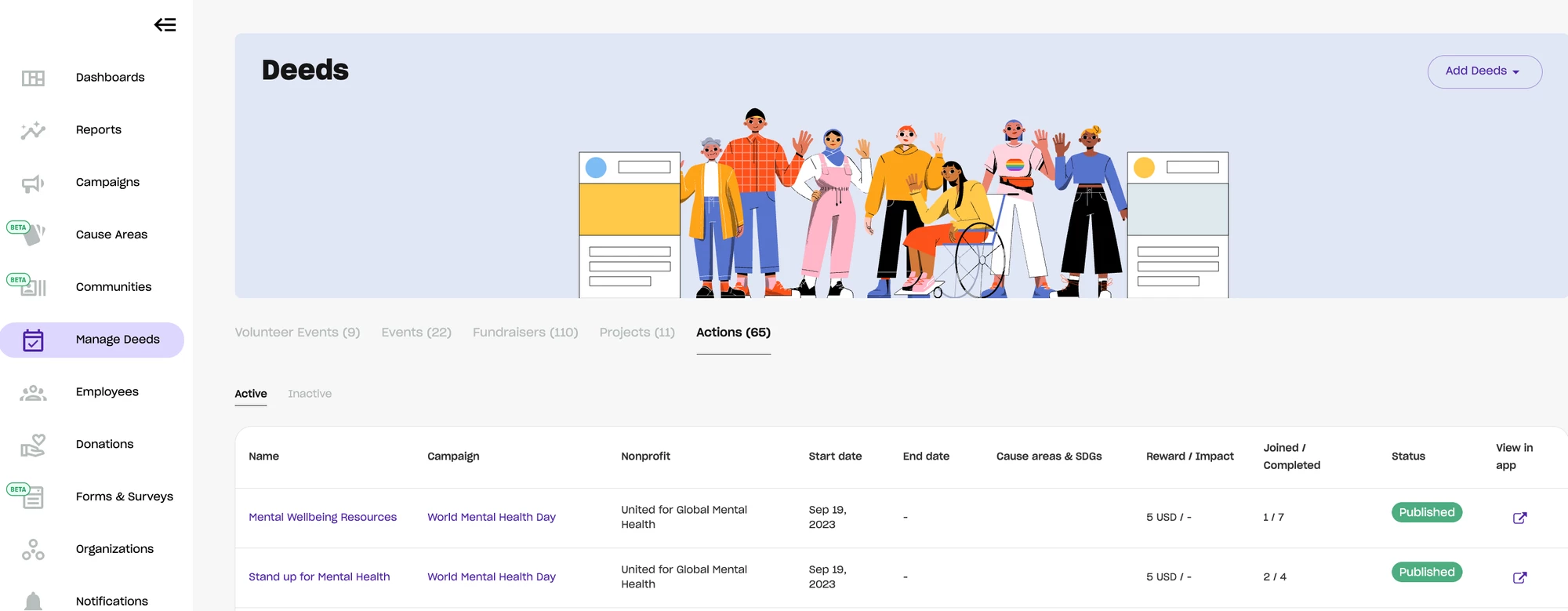The width and height of the screenshot is (1568, 611).
Task: Open Communities from the sidebar
Action: [114, 287]
